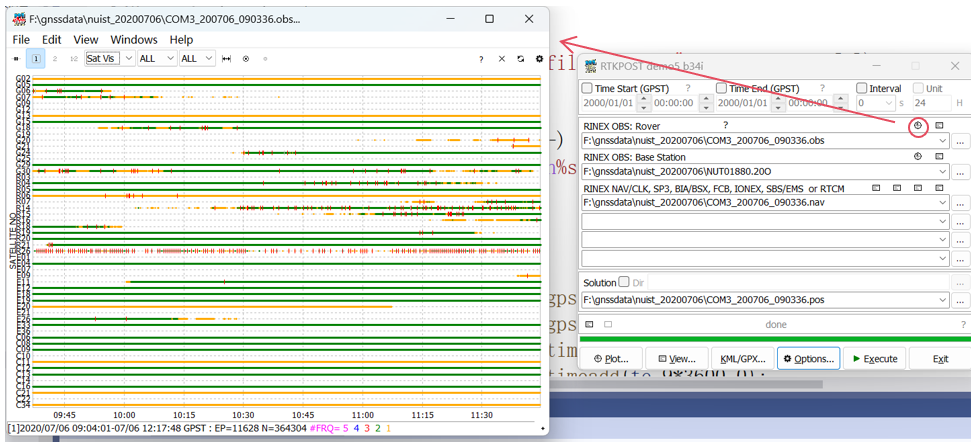The height and width of the screenshot is (442, 971).
Task: Click the question mark icon in RTKPLOT toolbar
Action: coord(481,59)
